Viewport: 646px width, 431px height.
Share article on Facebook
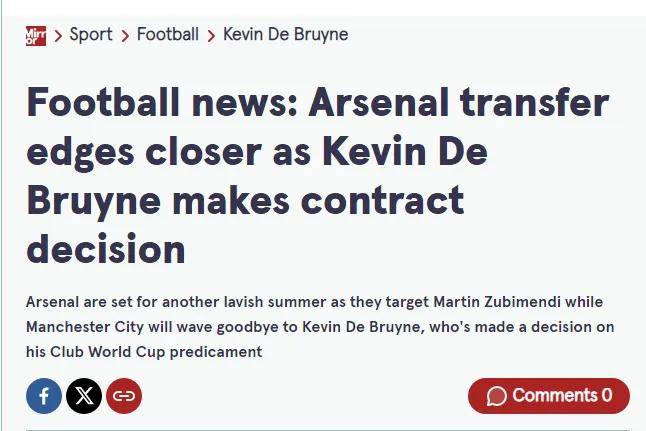[44, 396]
